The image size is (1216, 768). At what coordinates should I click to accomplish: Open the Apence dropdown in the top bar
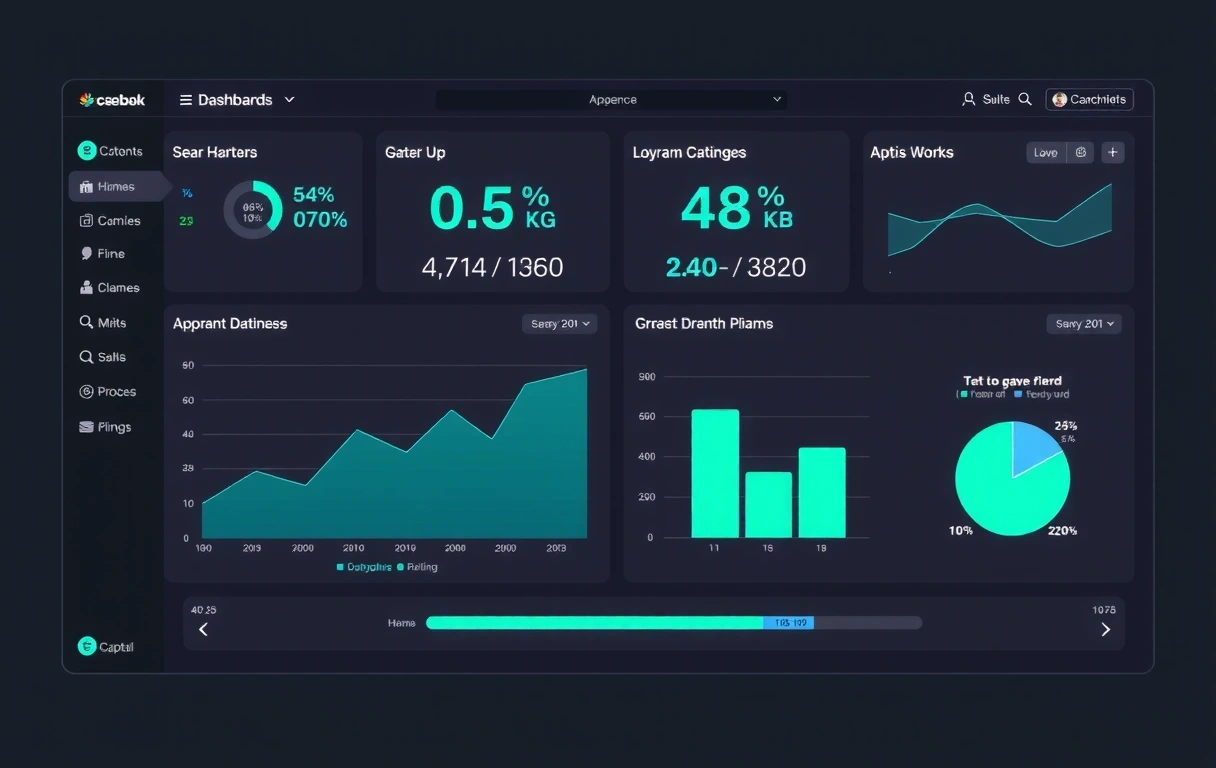pyautogui.click(x=611, y=99)
